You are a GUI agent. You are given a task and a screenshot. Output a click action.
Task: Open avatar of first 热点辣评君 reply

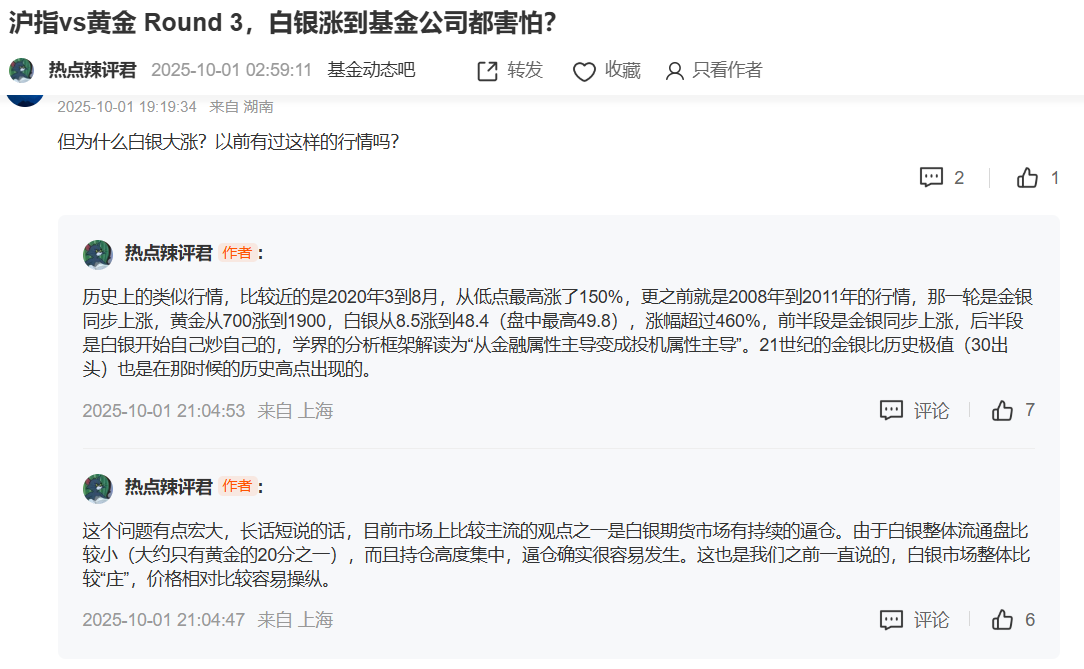pyautogui.click(x=97, y=254)
